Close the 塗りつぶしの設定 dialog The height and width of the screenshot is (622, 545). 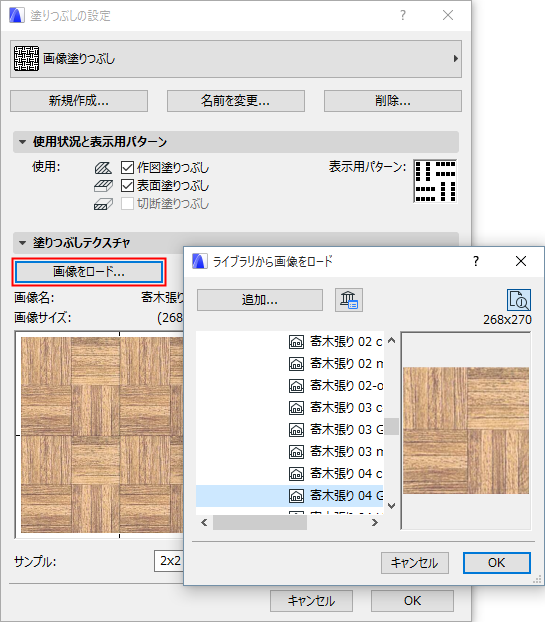[x=448, y=15]
